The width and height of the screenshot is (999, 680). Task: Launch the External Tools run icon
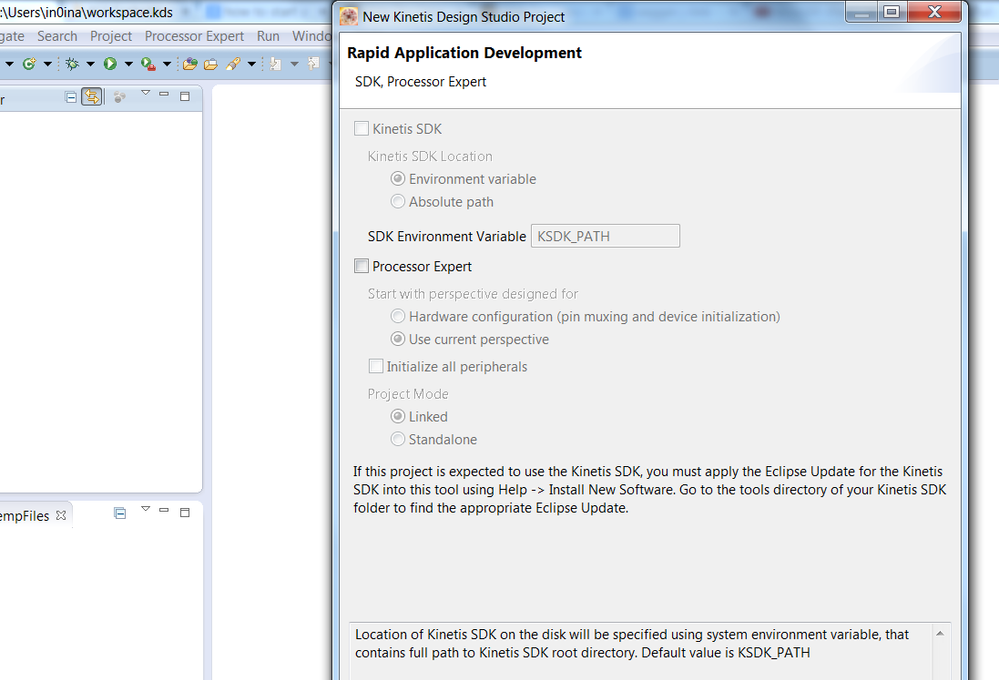[x=148, y=64]
